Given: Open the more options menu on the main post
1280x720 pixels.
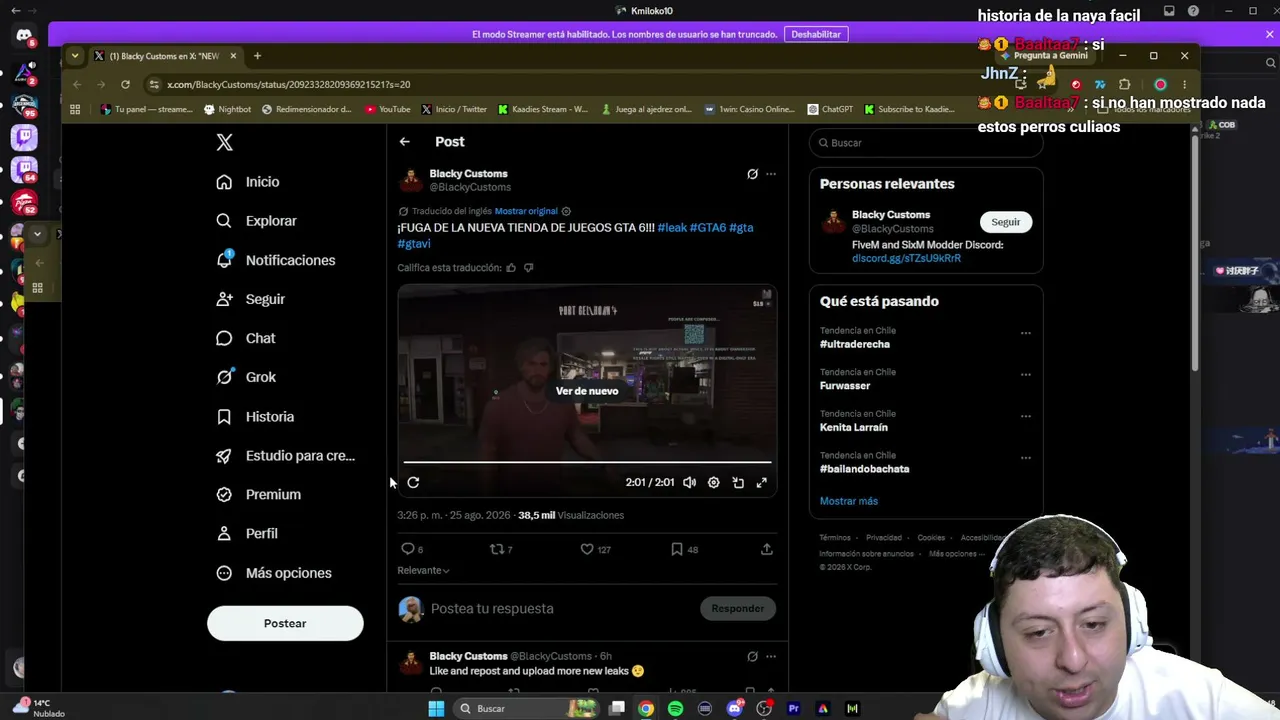Looking at the screenshot, I should 771,174.
